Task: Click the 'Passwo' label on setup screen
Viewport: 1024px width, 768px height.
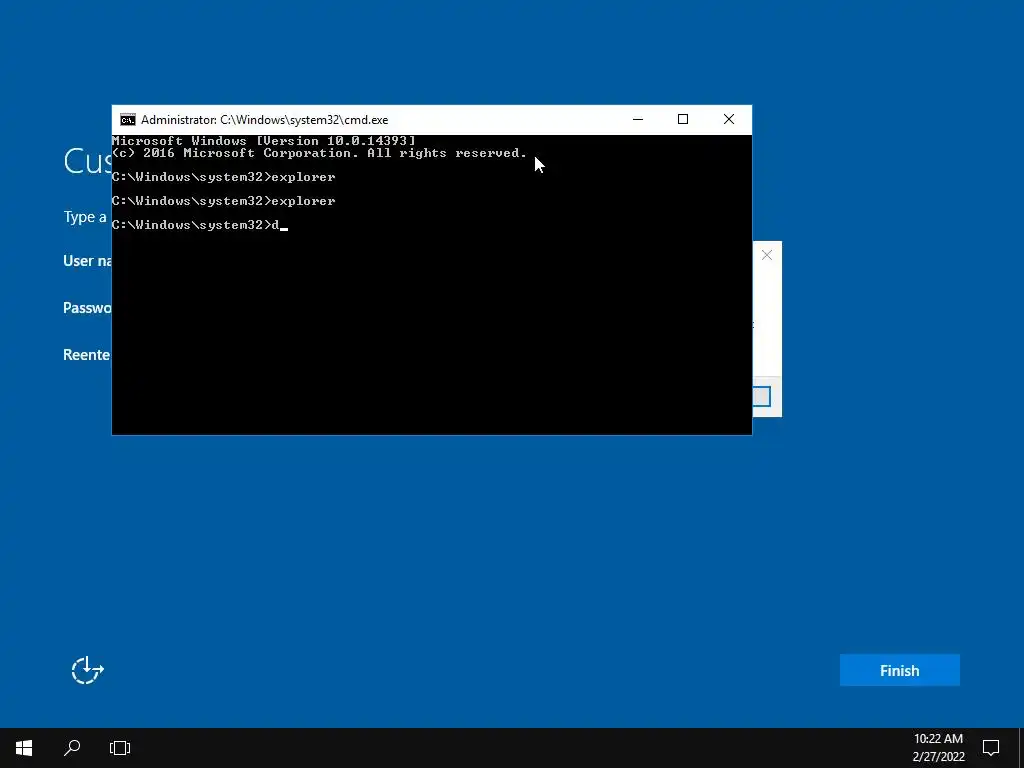Action: click(88, 308)
